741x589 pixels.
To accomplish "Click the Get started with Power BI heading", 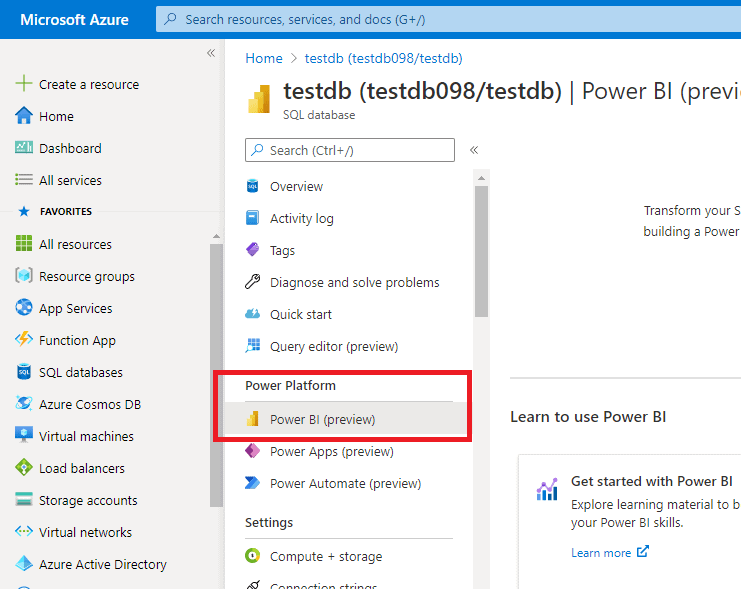I will [651, 481].
